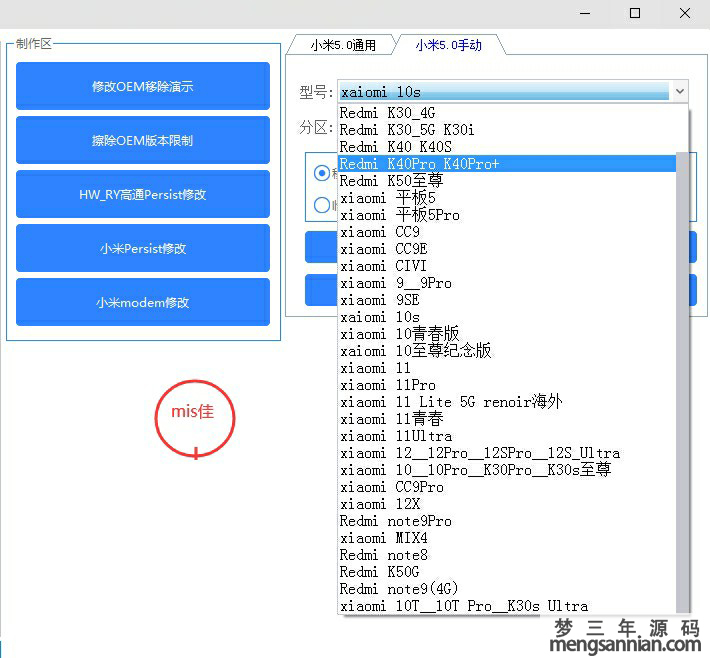Choose xaiomi 10s in the dropdown list
This screenshot has height=658, width=710.
pyautogui.click(x=507, y=317)
